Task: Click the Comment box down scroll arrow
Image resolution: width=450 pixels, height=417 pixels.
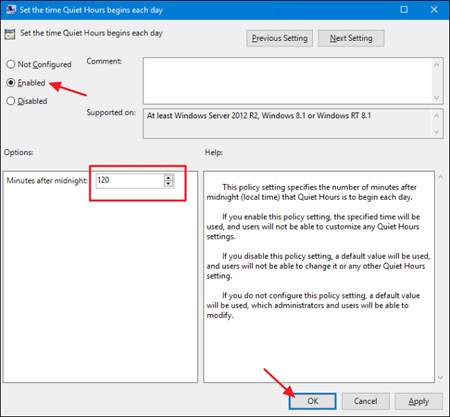Action: (437, 98)
